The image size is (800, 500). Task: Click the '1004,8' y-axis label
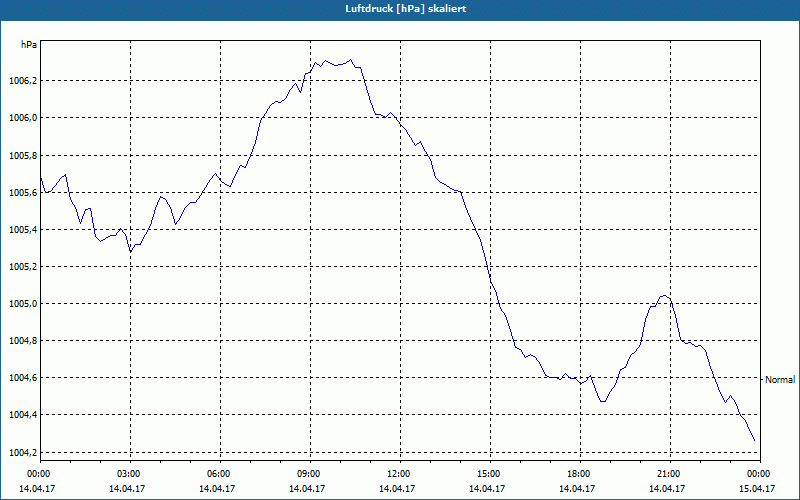click(x=23, y=341)
